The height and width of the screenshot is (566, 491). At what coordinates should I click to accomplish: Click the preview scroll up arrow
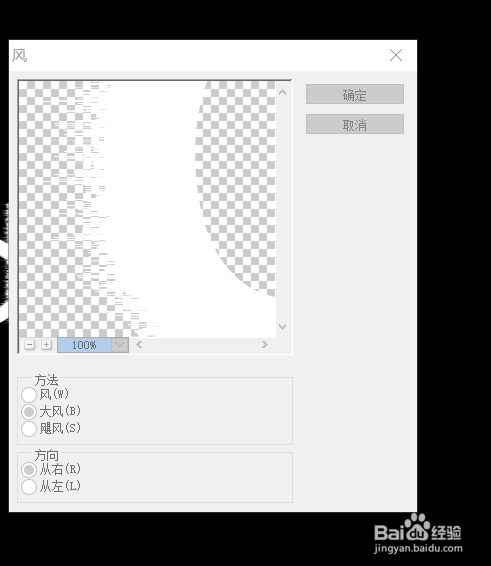[x=283, y=92]
